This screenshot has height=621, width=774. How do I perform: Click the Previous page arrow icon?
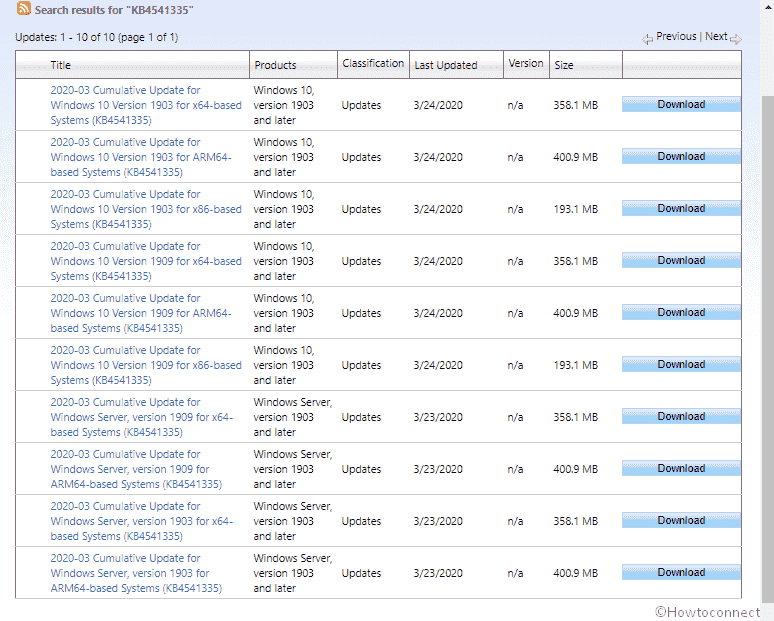(648, 39)
